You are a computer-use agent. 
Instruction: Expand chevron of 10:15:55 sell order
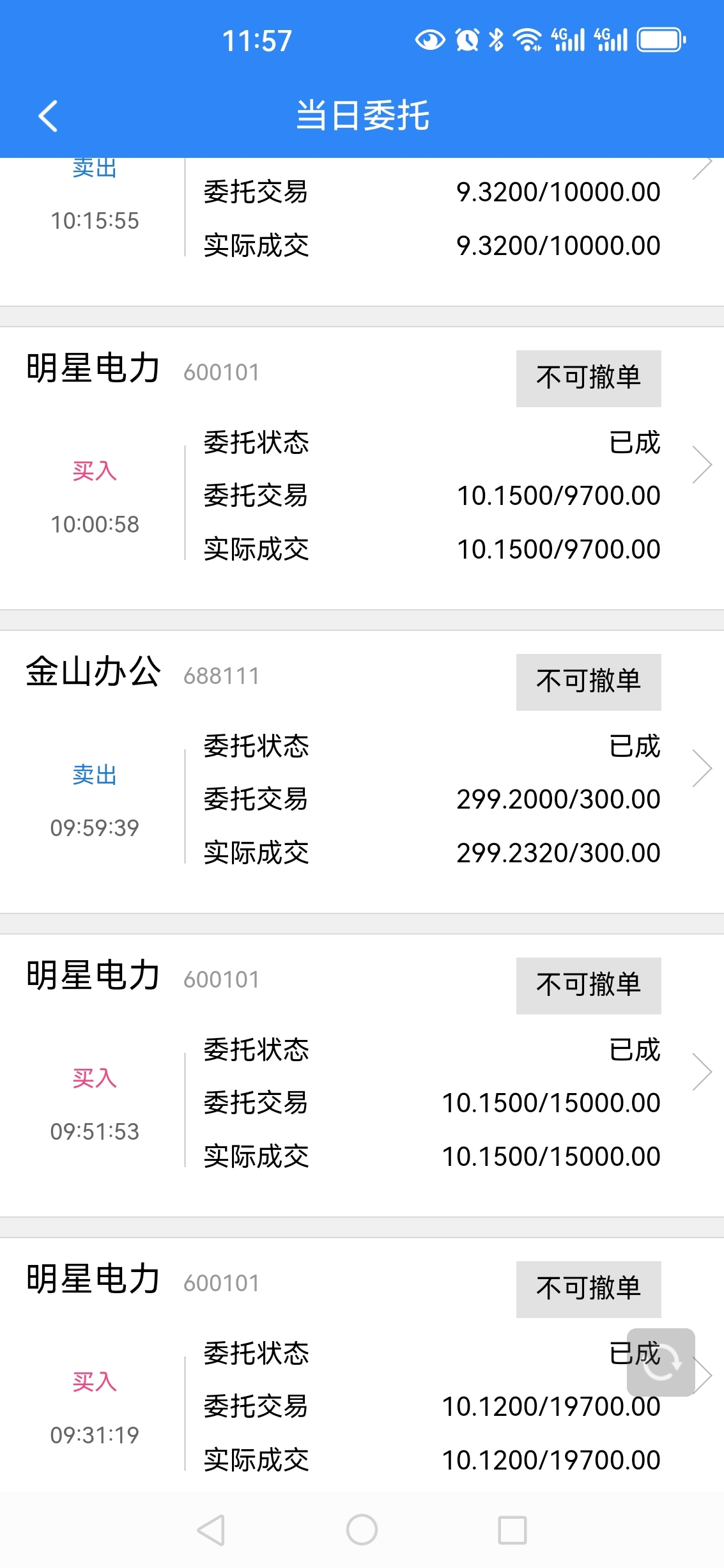click(702, 167)
